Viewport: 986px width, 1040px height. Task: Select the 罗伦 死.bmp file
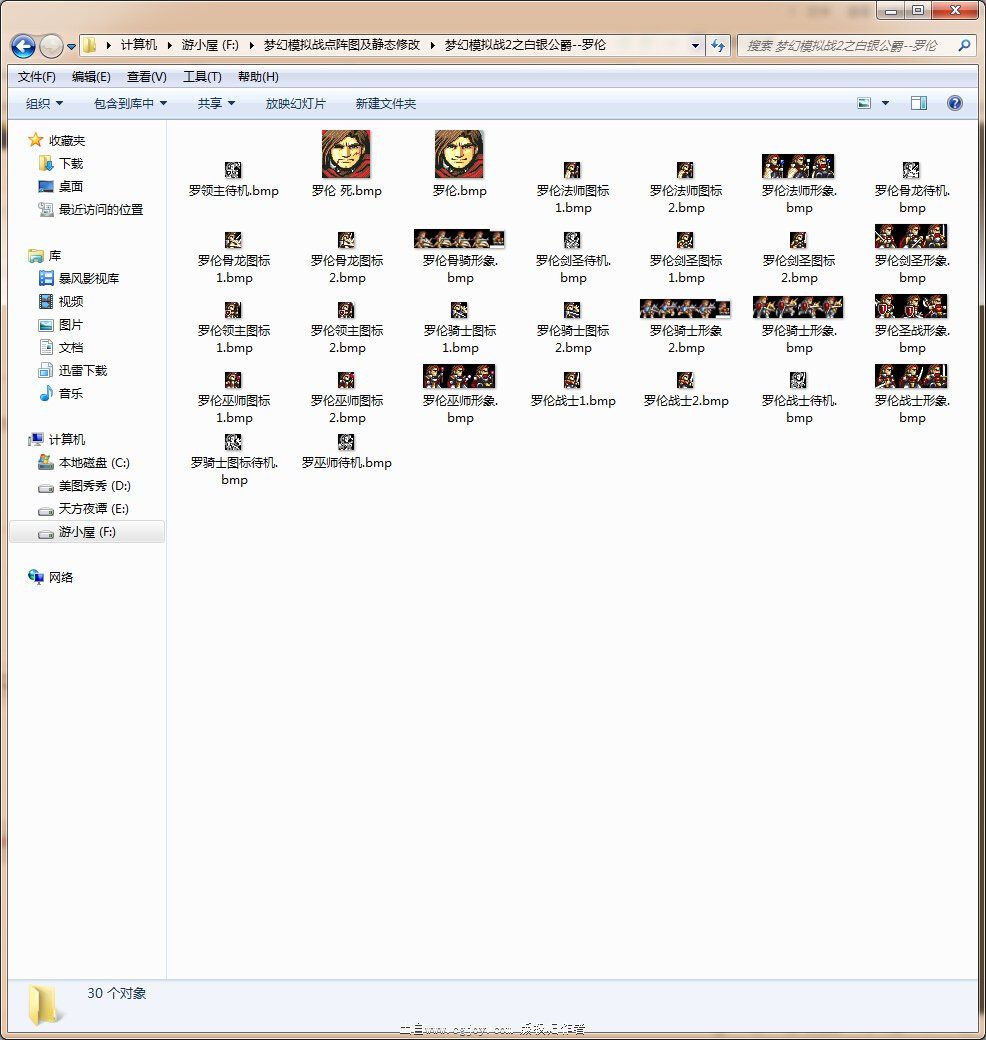click(x=346, y=155)
